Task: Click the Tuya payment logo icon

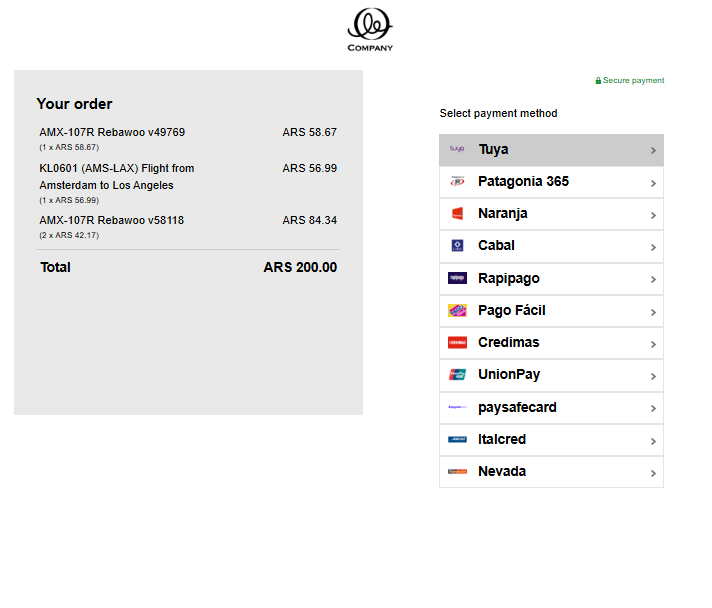Action: [457, 149]
